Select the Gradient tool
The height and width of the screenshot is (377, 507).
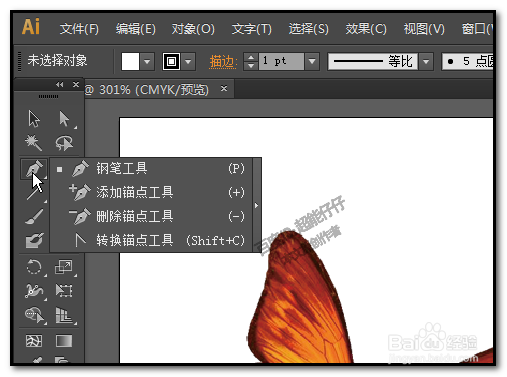64,341
